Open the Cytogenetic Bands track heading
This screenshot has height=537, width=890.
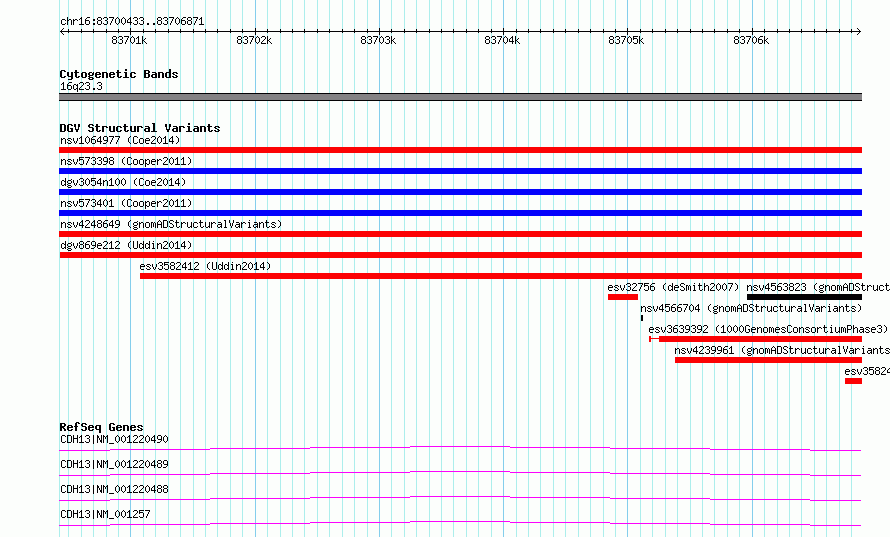point(119,74)
